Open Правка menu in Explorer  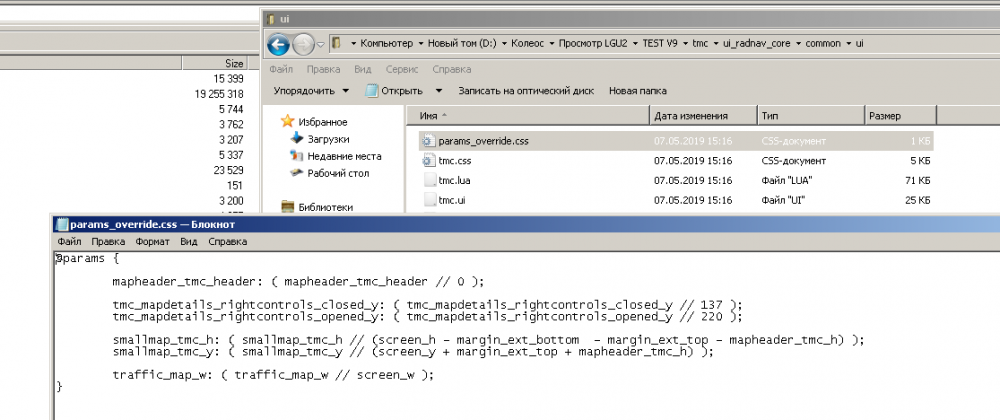point(323,69)
